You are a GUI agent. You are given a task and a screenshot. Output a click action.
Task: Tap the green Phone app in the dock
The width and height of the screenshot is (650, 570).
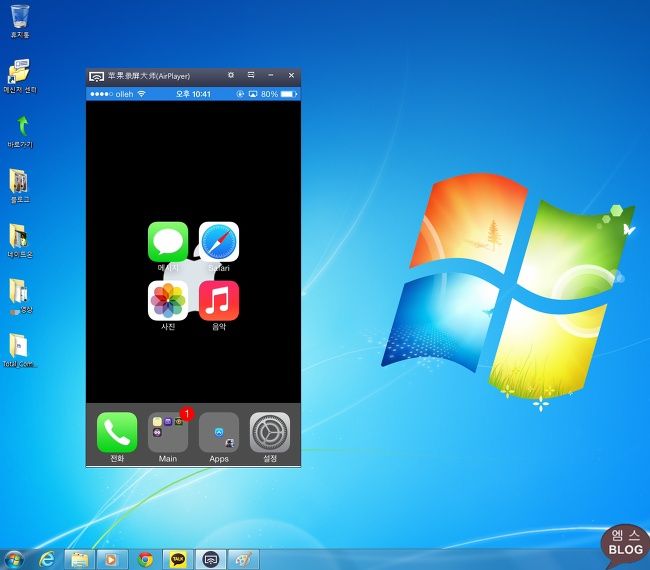click(x=117, y=432)
